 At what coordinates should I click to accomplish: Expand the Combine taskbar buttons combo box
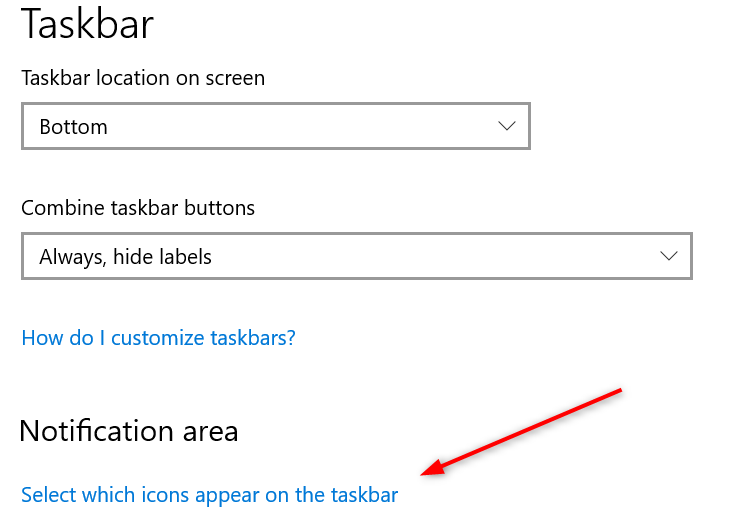pos(357,256)
